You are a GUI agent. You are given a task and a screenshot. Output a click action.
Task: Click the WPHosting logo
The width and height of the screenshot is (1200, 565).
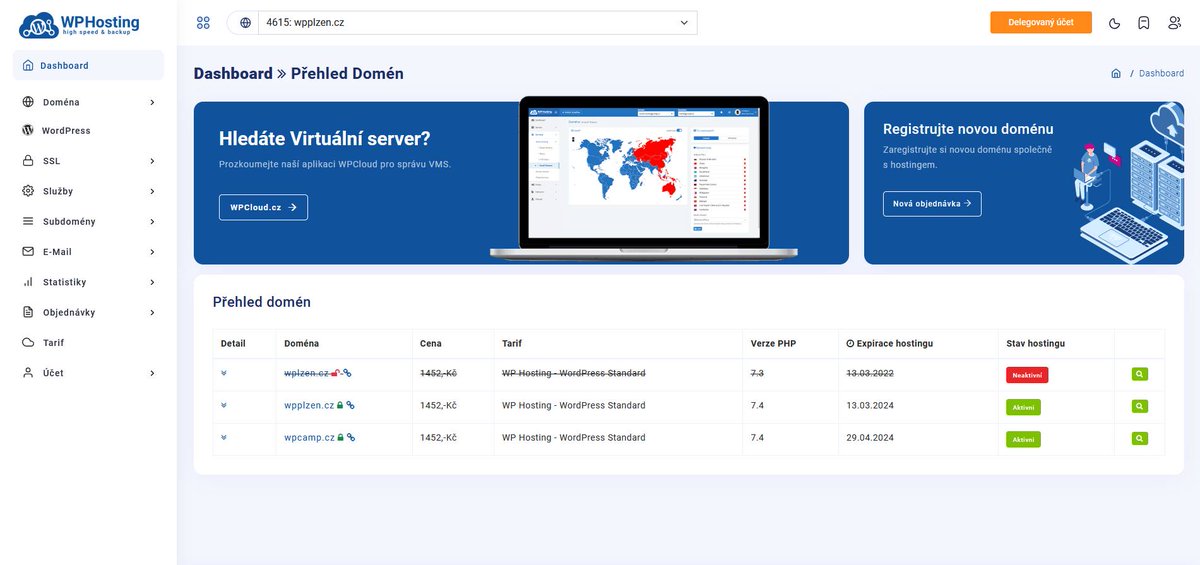[79, 24]
